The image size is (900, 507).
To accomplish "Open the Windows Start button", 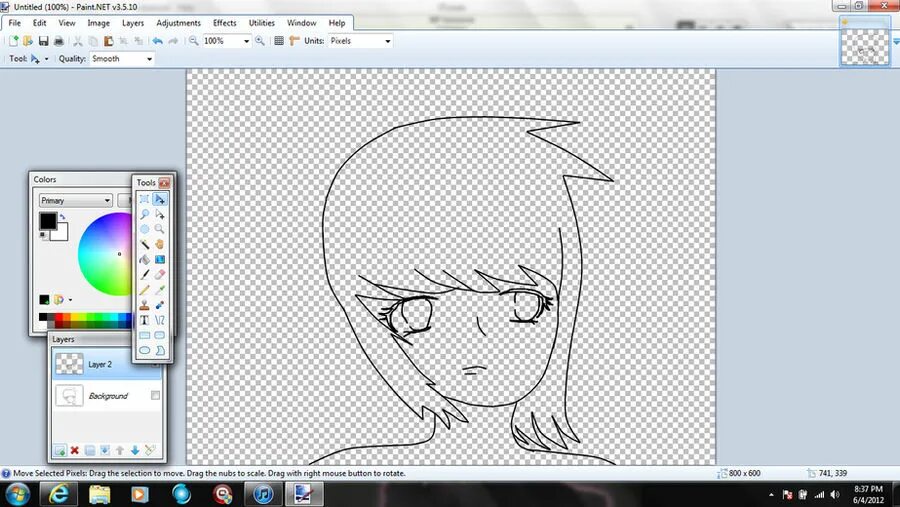I will [18, 494].
